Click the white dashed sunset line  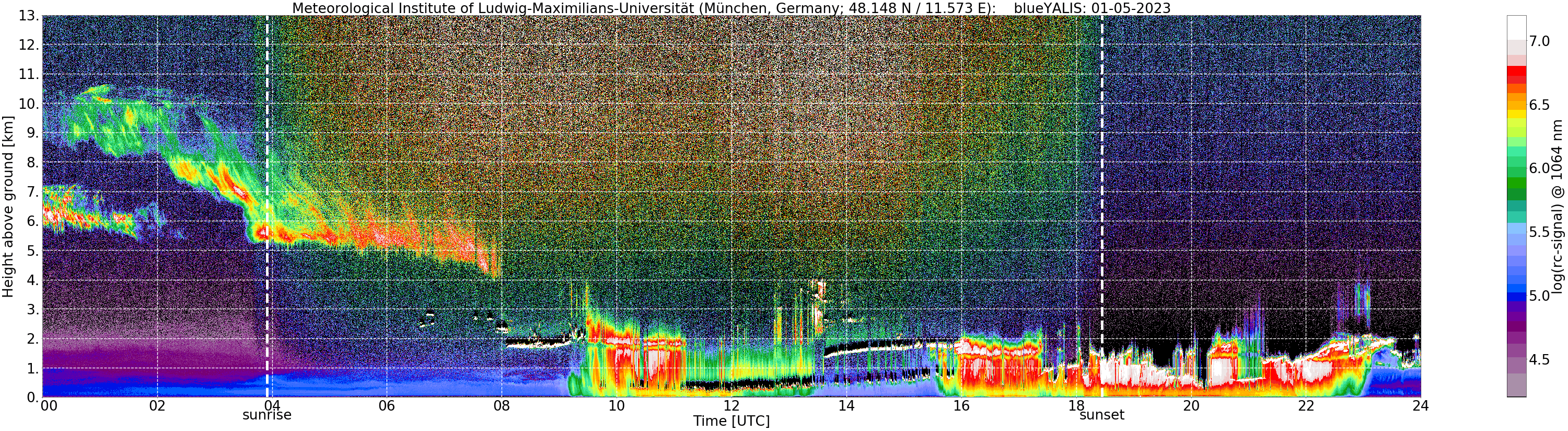coord(1102,206)
